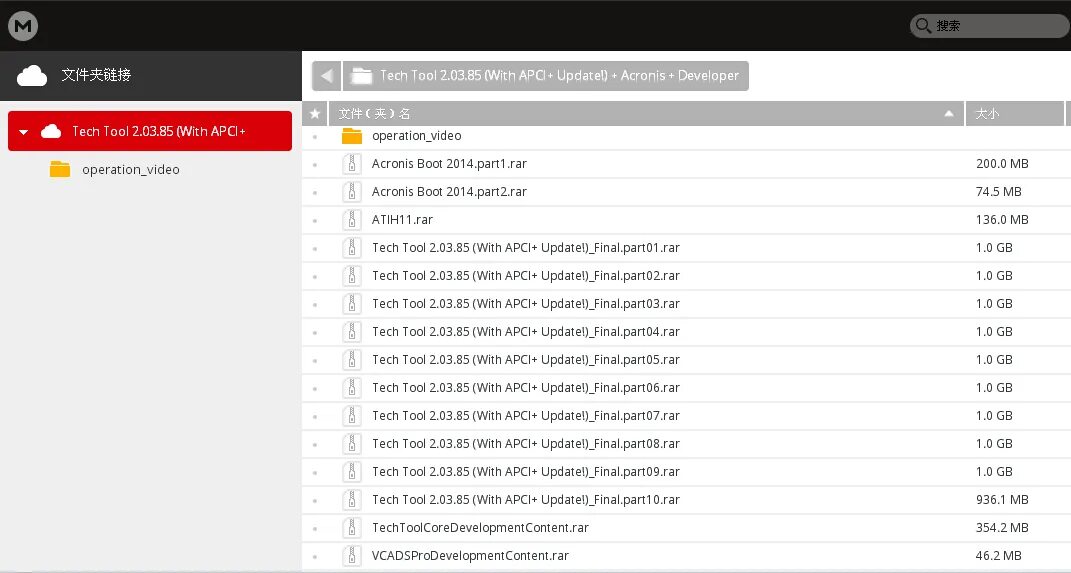Collapse the Tech Tool 2.03.85 tree node arrow

click(24, 132)
